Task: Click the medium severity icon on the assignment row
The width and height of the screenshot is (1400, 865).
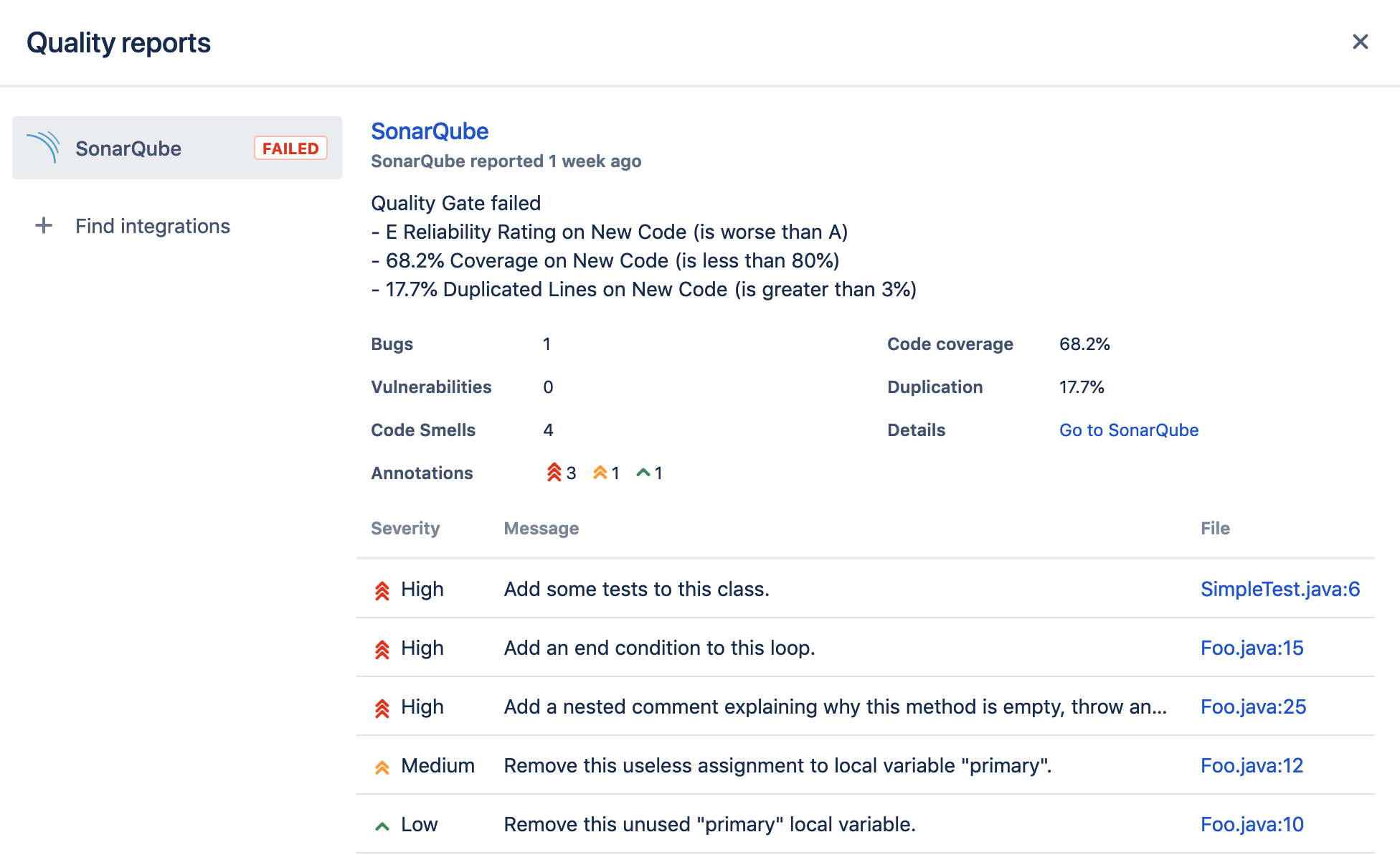Action: [381, 765]
